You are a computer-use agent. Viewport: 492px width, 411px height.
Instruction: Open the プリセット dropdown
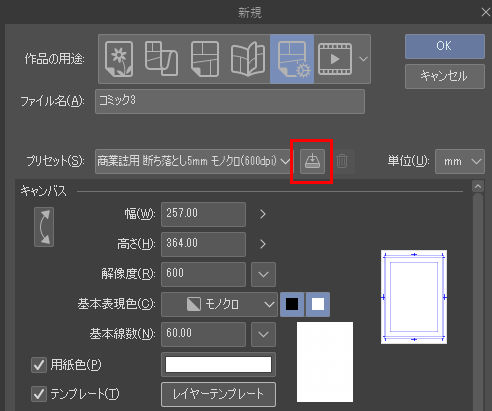coord(194,161)
